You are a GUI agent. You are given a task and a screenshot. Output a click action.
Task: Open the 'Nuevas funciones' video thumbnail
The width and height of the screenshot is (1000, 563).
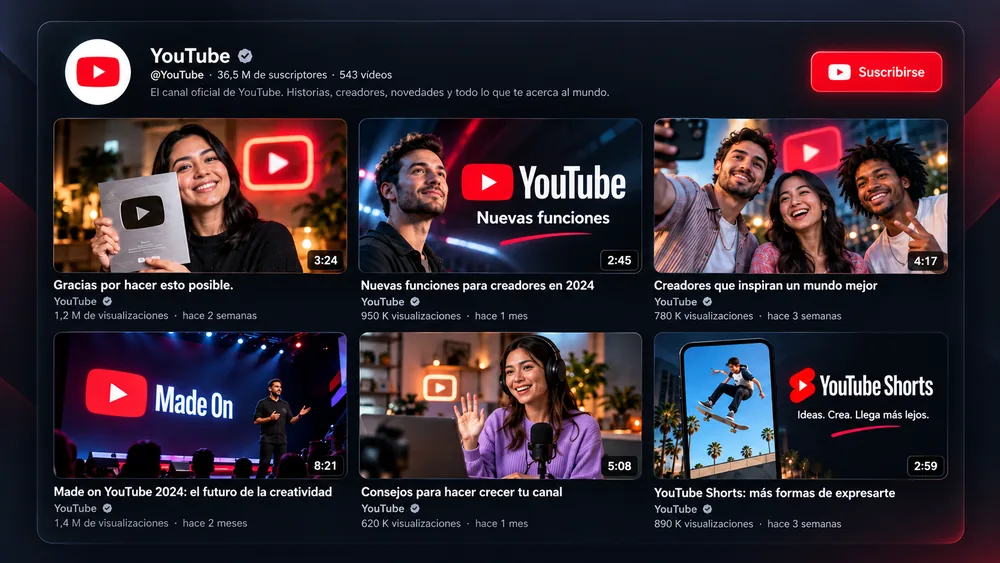(500, 196)
